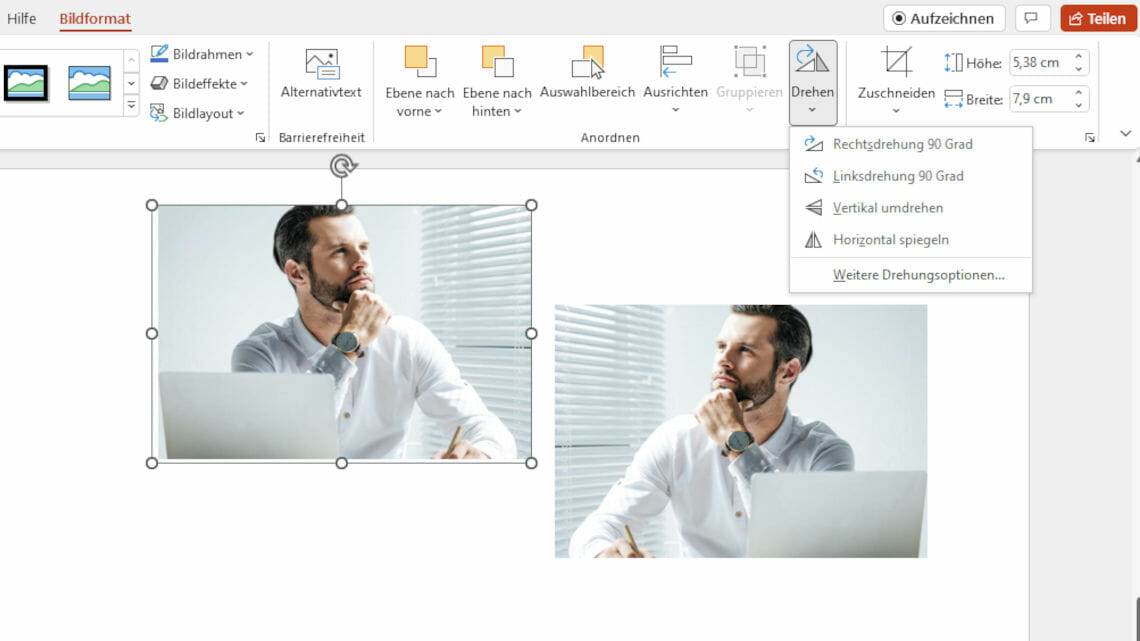This screenshot has height=641, width=1140.
Task: Click the top-left resize handle of selected picture
Action: point(152,206)
